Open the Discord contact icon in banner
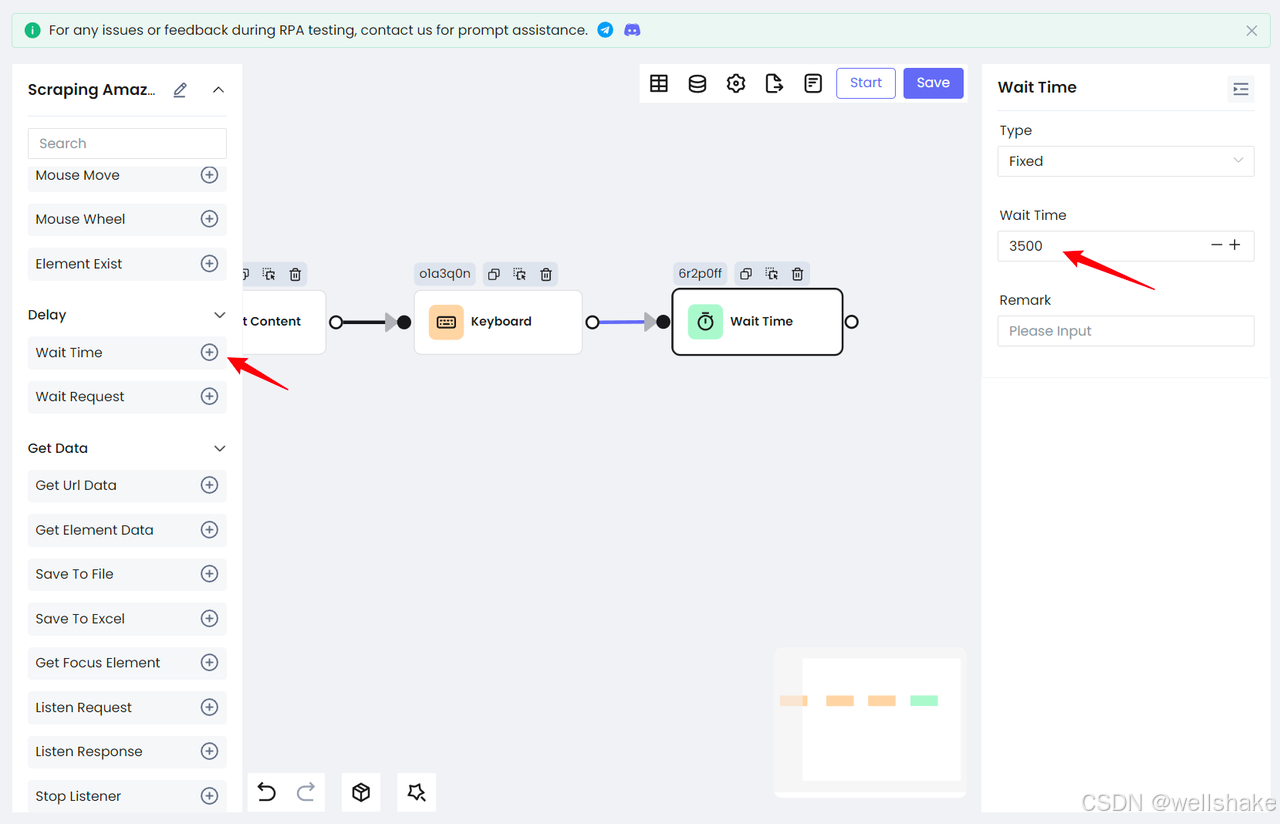 pos(632,30)
